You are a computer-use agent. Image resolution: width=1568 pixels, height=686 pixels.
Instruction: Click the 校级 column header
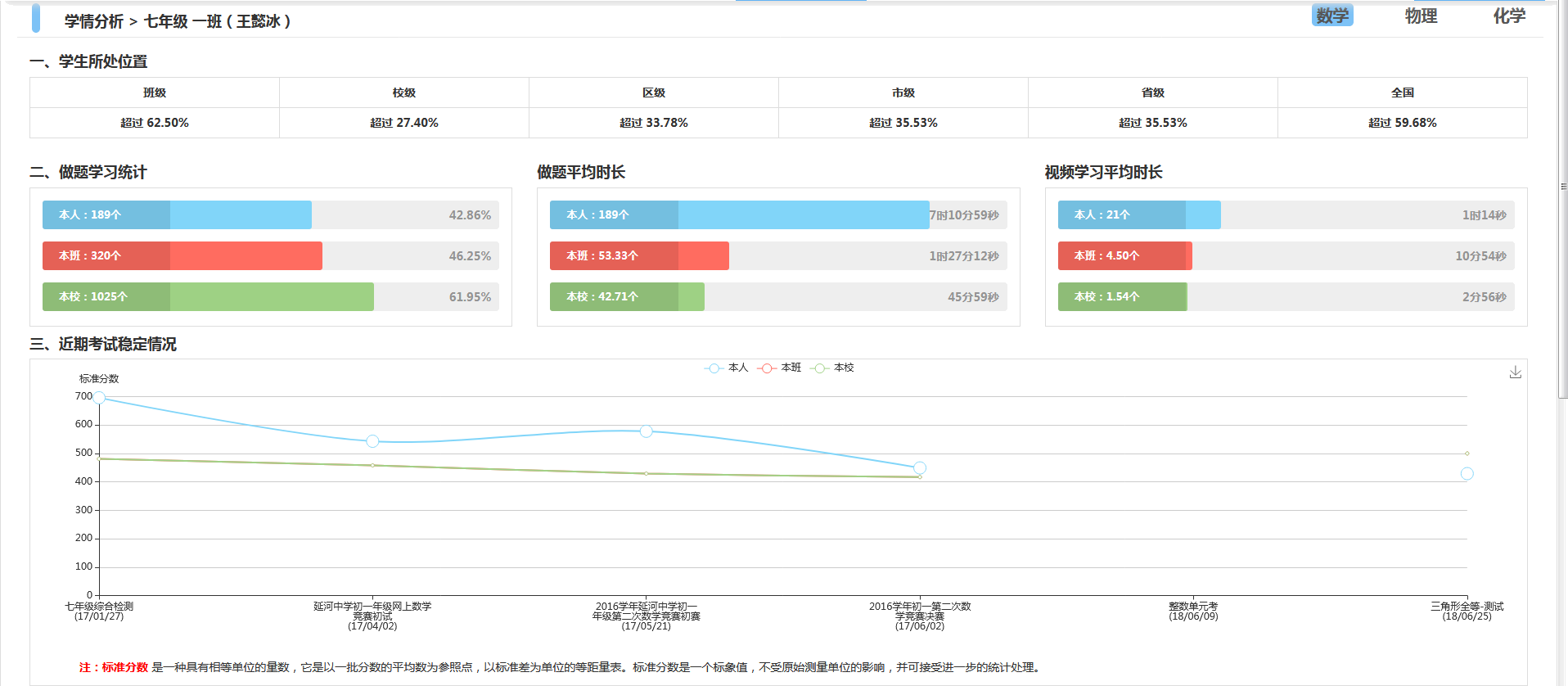tap(404, 93)
